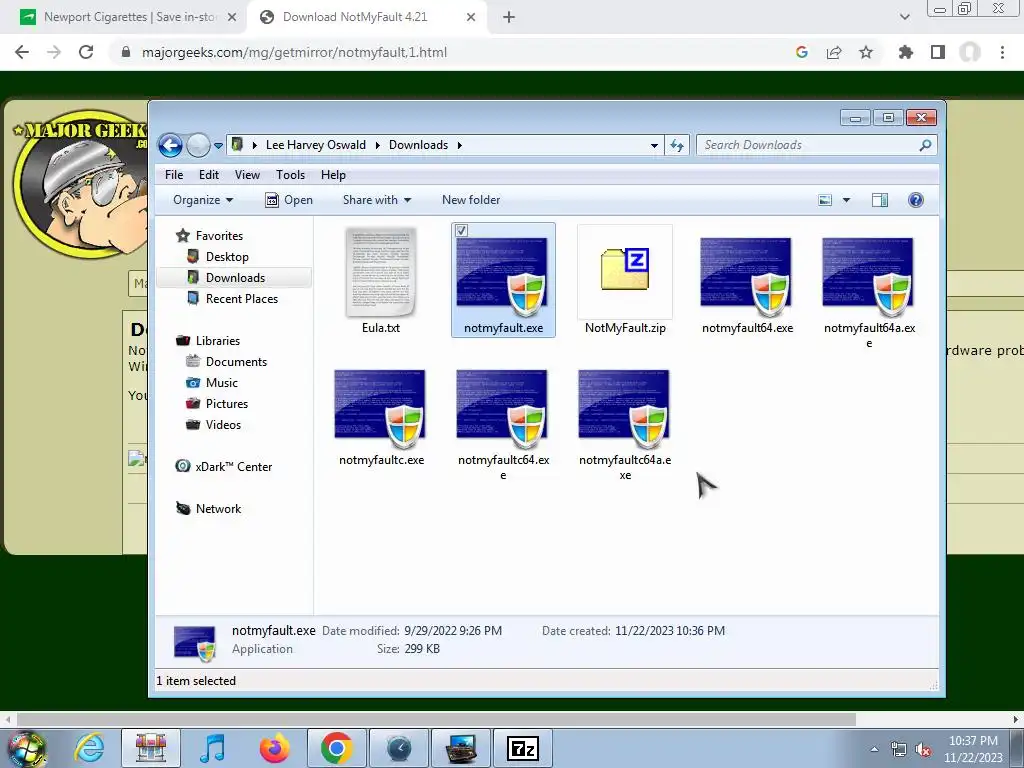Click the Open toolbar button
The height and width of the screenshot is (768, 1024).
pyautogui.click(x=289, y=200)
